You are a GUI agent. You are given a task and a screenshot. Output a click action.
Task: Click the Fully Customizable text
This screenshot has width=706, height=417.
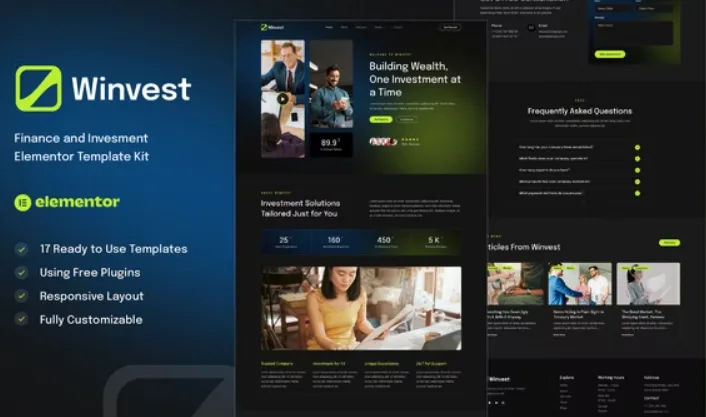[x=91, y=320]
